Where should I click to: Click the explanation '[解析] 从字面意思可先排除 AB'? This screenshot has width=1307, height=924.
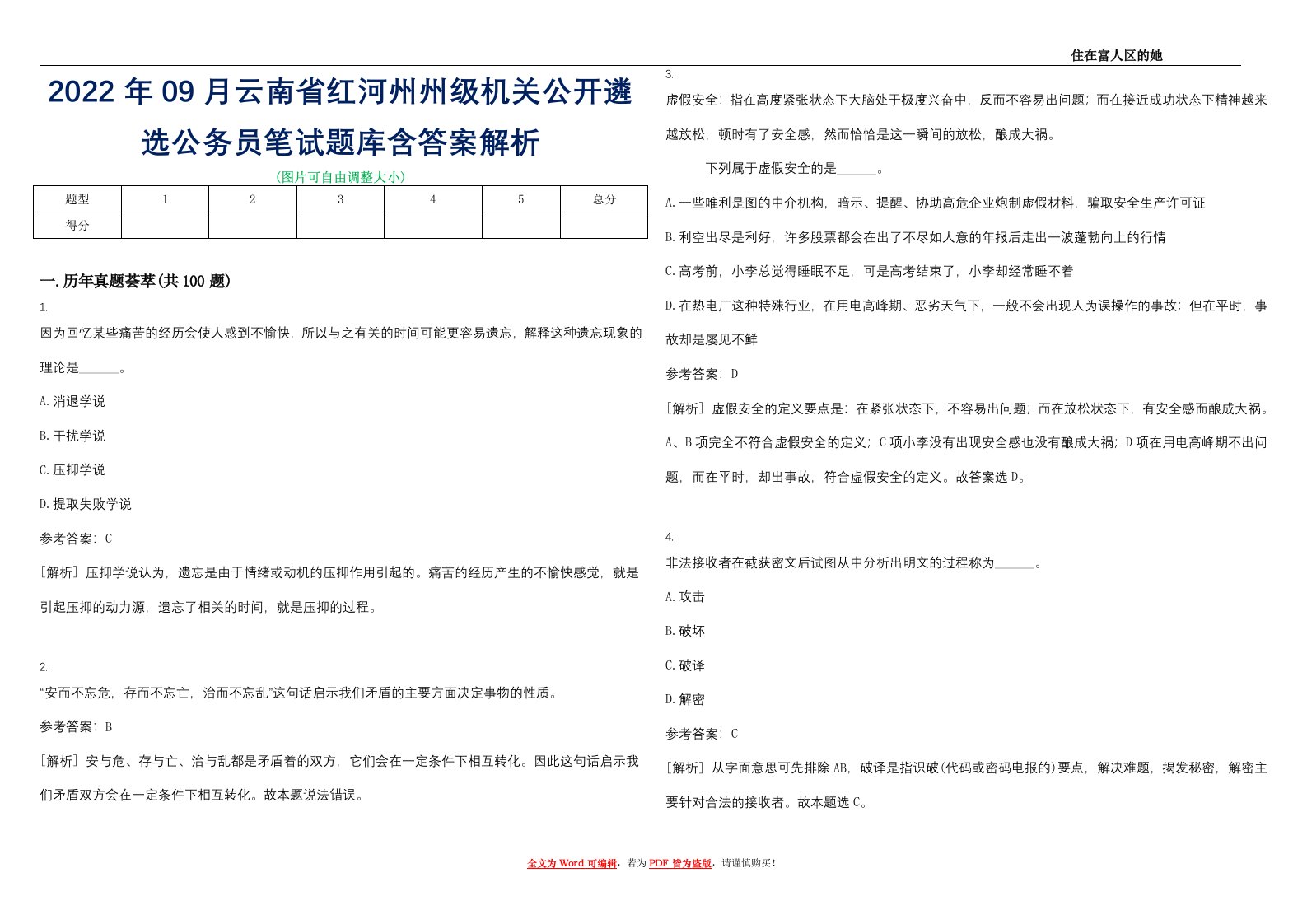pyautogui.click(x=967, y=785)
